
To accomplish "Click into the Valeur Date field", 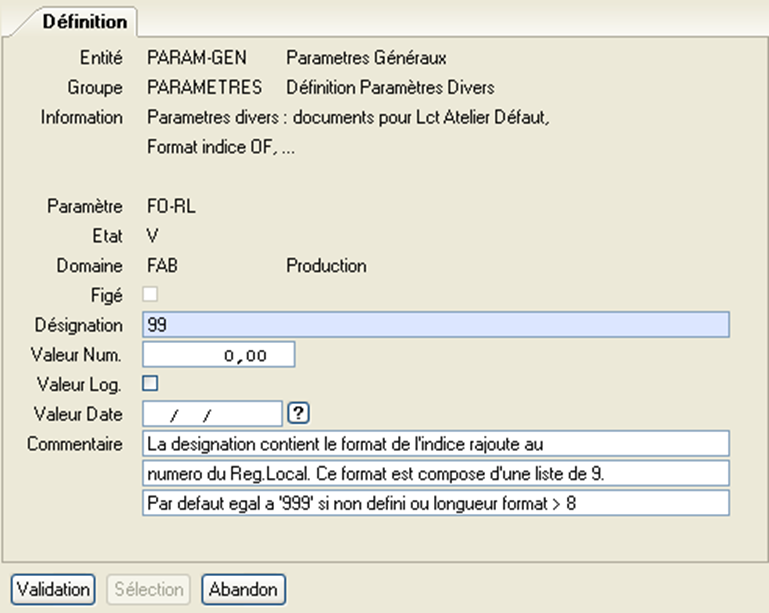I will 213,412.
